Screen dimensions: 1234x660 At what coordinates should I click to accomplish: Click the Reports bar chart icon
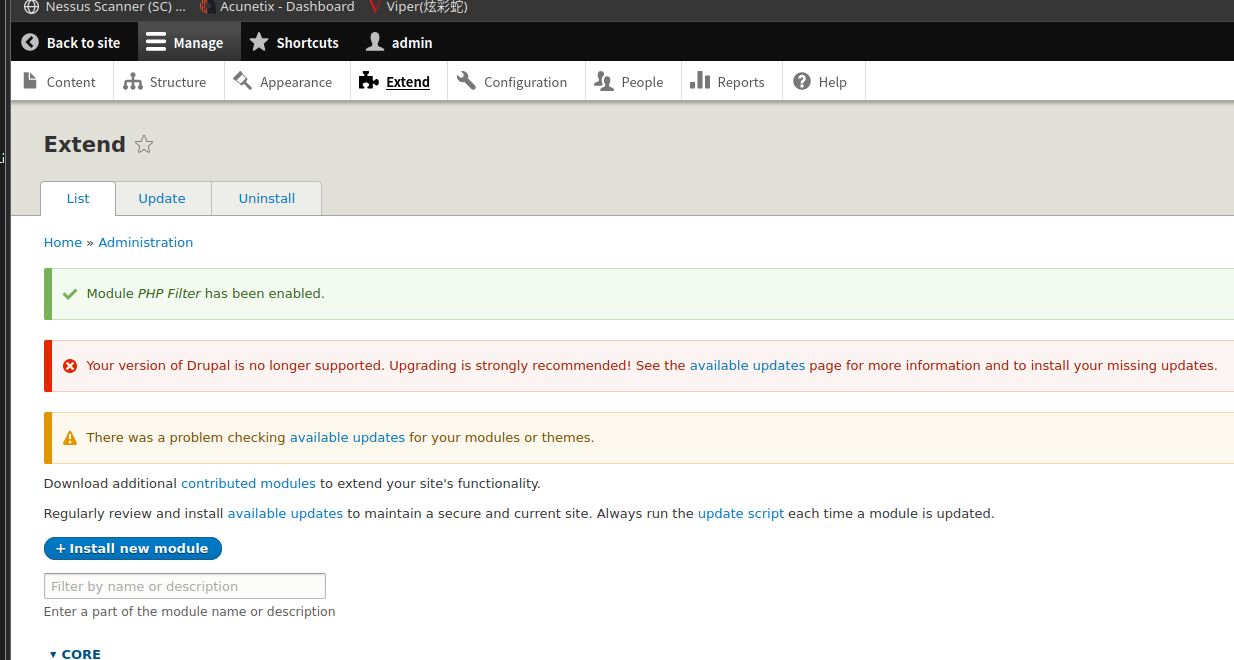[x=700, y=81]
